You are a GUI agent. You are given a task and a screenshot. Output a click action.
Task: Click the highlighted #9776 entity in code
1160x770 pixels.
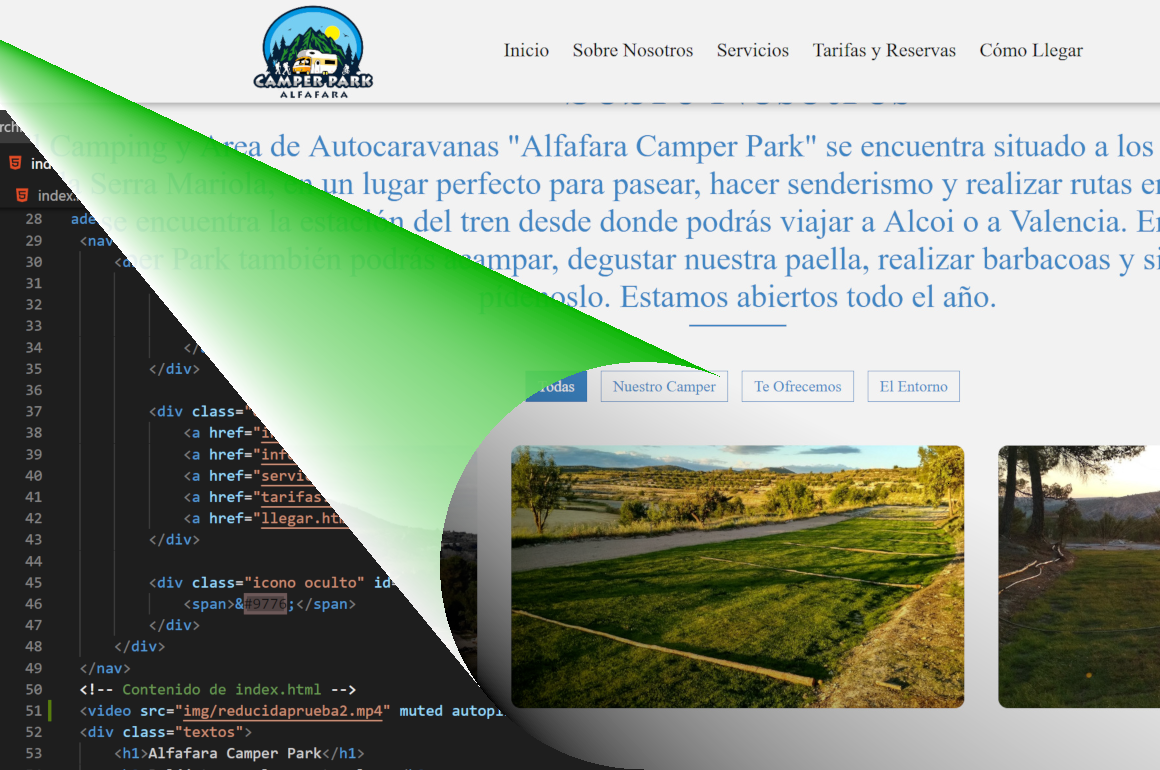tap(266, 604)
